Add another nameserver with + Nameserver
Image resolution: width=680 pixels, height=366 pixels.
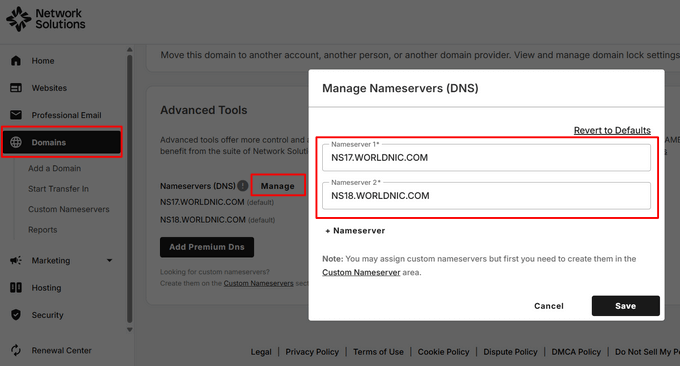coord(355,231)
